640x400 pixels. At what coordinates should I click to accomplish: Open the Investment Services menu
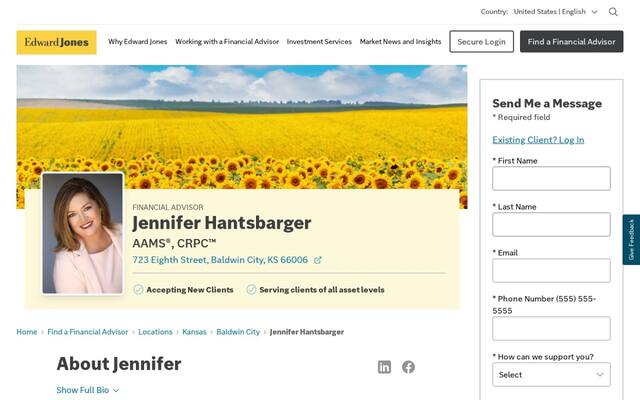(x=319, y=42)
